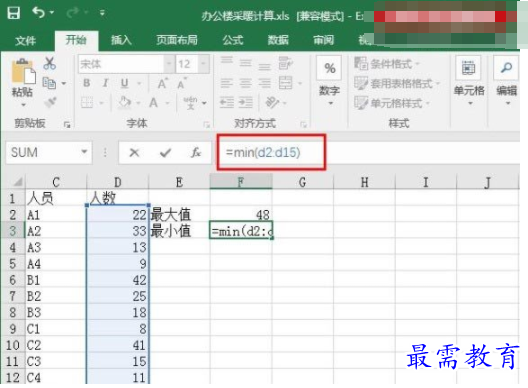The width and height of the screenshot is (528, 388).
Task: Increase font size with larger A
Action: [x=162, y=83]
